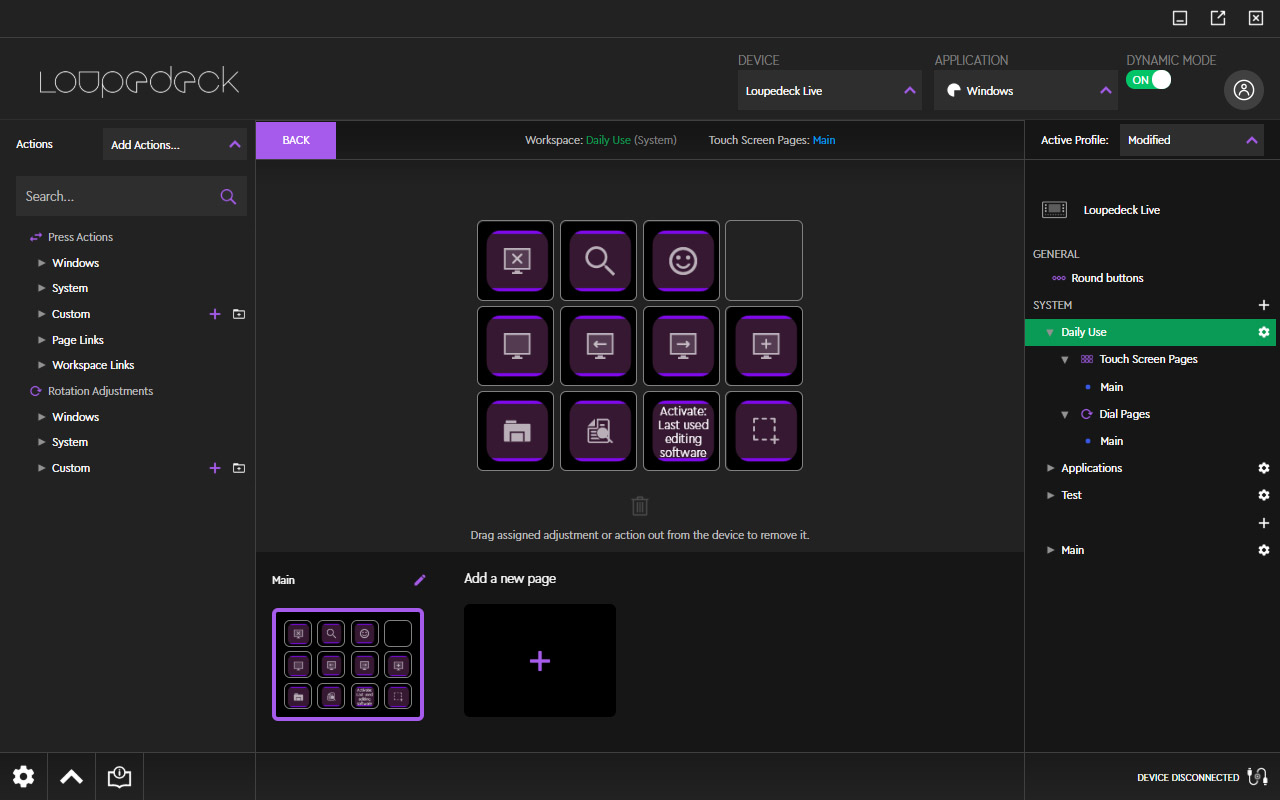
Task: Select the empty touch button slot
Action: click(x=764, y=260)
